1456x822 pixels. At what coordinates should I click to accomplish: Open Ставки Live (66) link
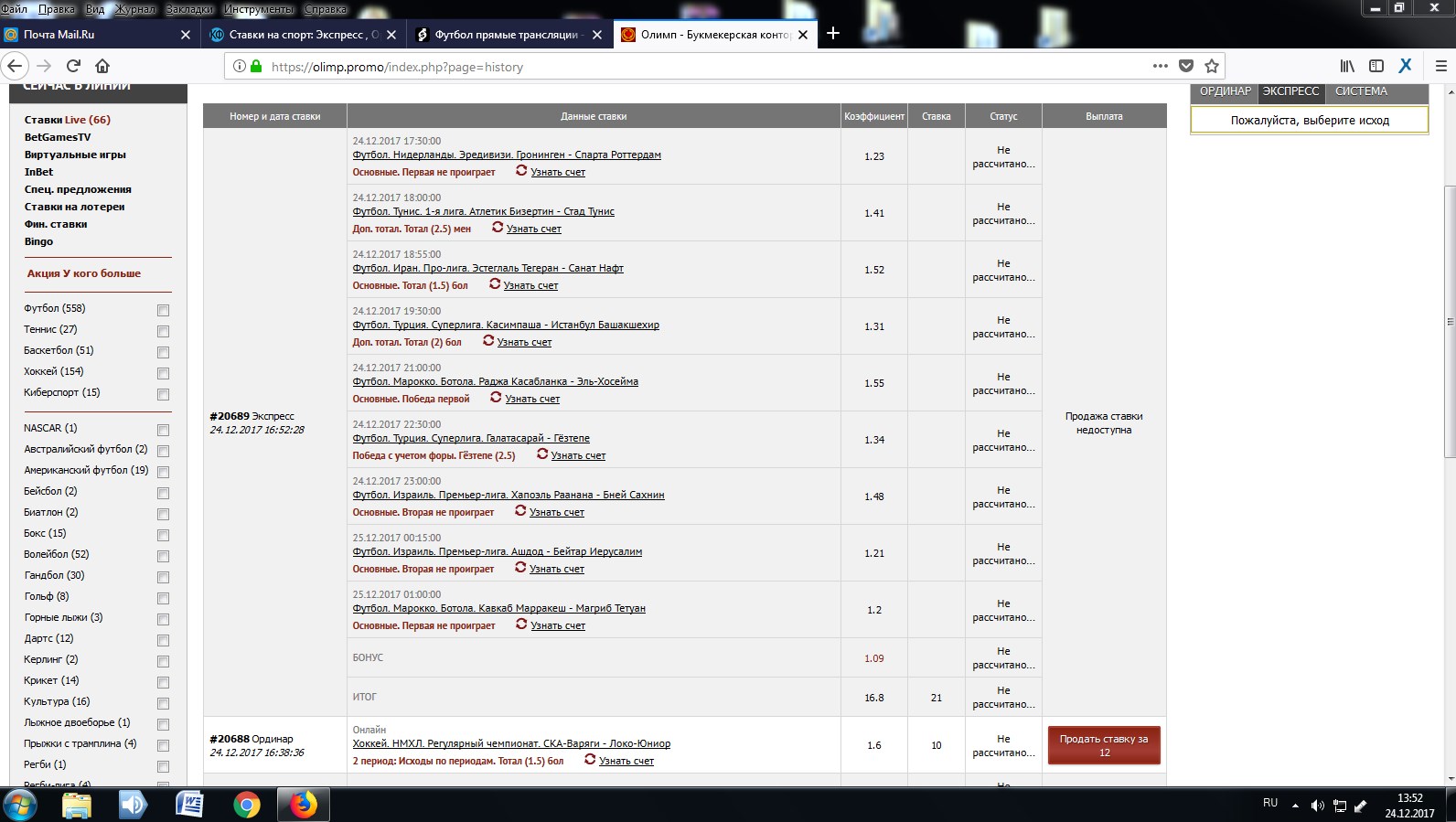coord(67,120)
